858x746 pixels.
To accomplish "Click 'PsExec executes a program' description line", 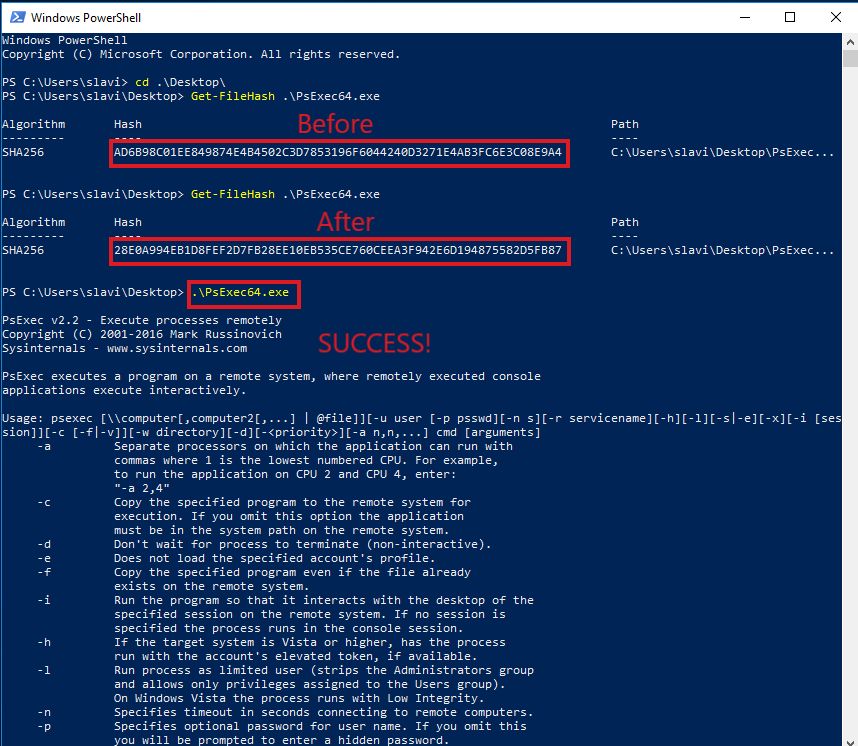I will pos(271,377).
